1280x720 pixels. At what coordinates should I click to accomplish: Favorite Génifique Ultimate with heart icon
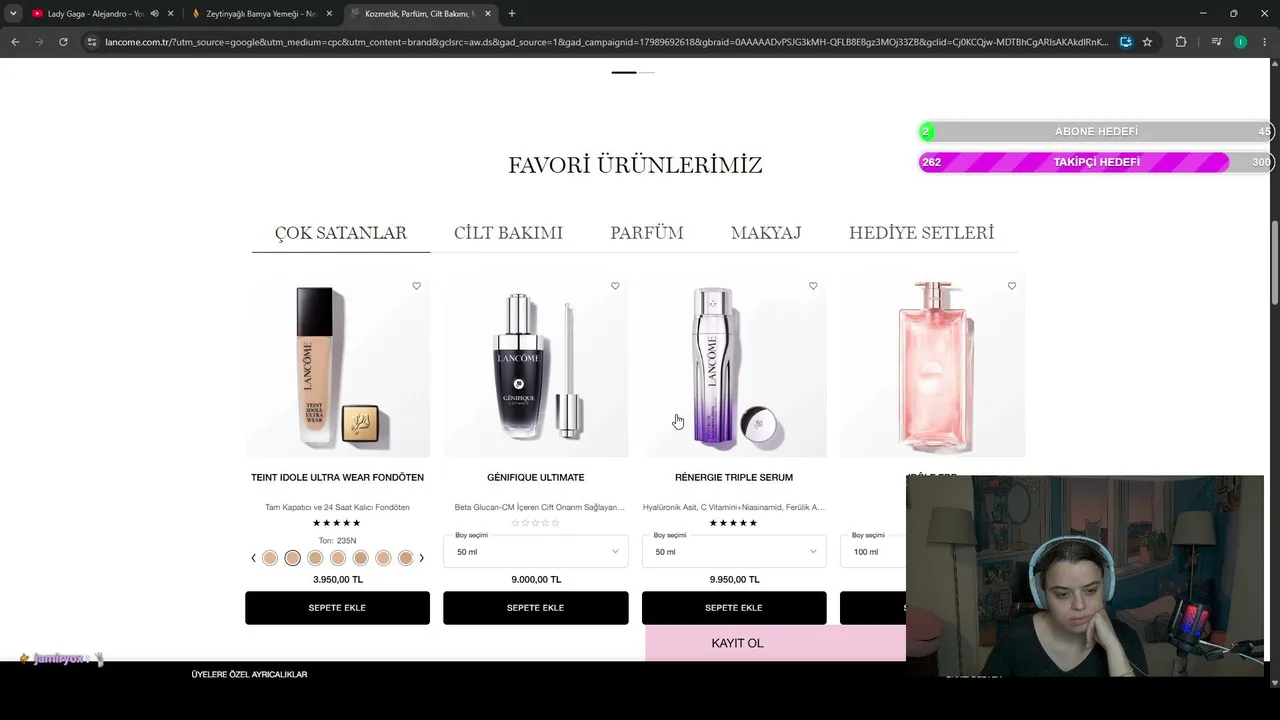tap(615, 286)
